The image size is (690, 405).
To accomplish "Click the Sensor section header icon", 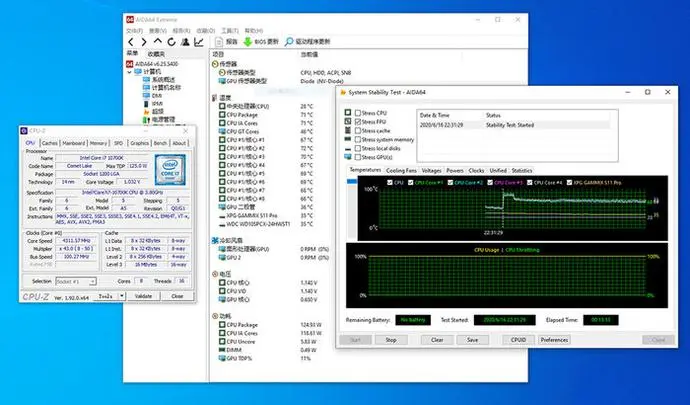I will [x=215, y=64].
